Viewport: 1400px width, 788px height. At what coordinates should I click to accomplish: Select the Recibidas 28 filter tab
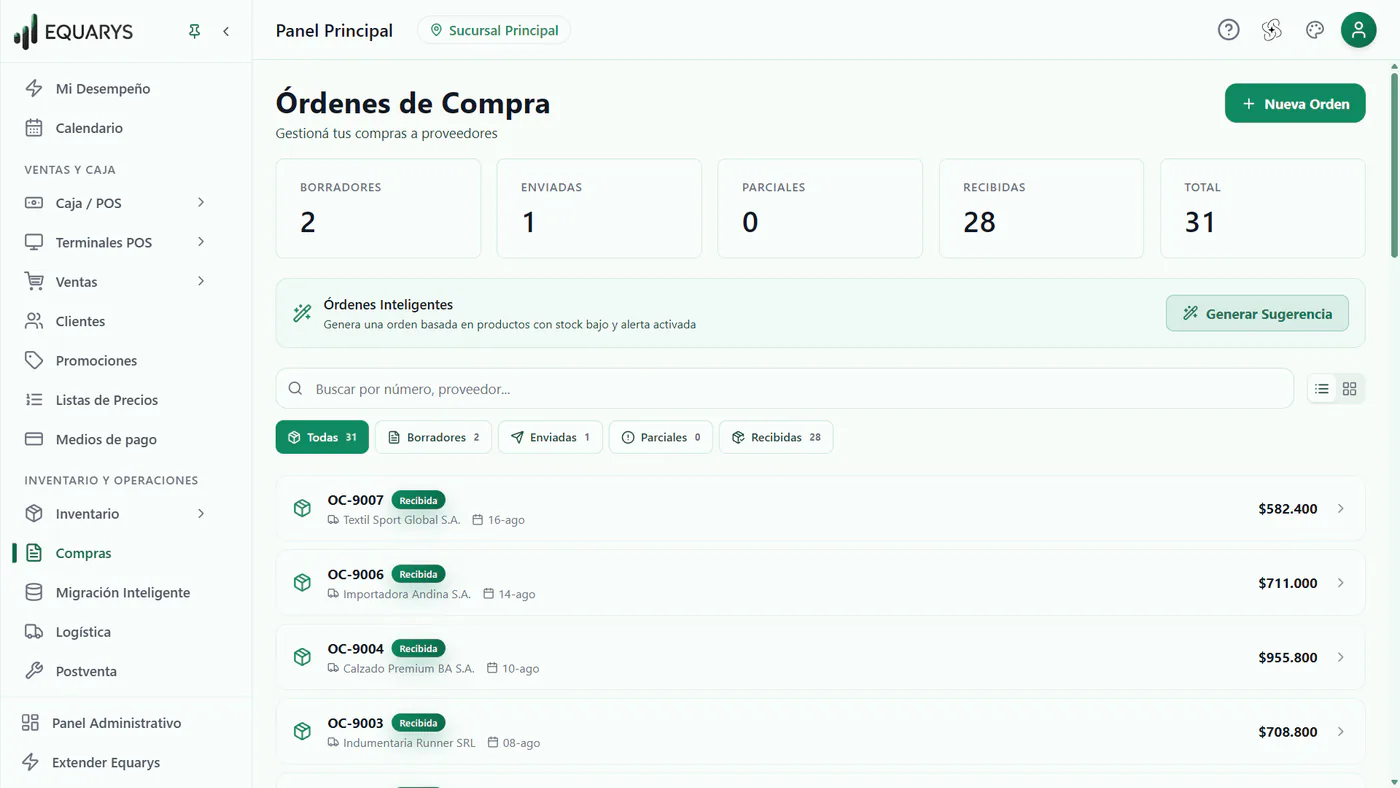[776, 437]
